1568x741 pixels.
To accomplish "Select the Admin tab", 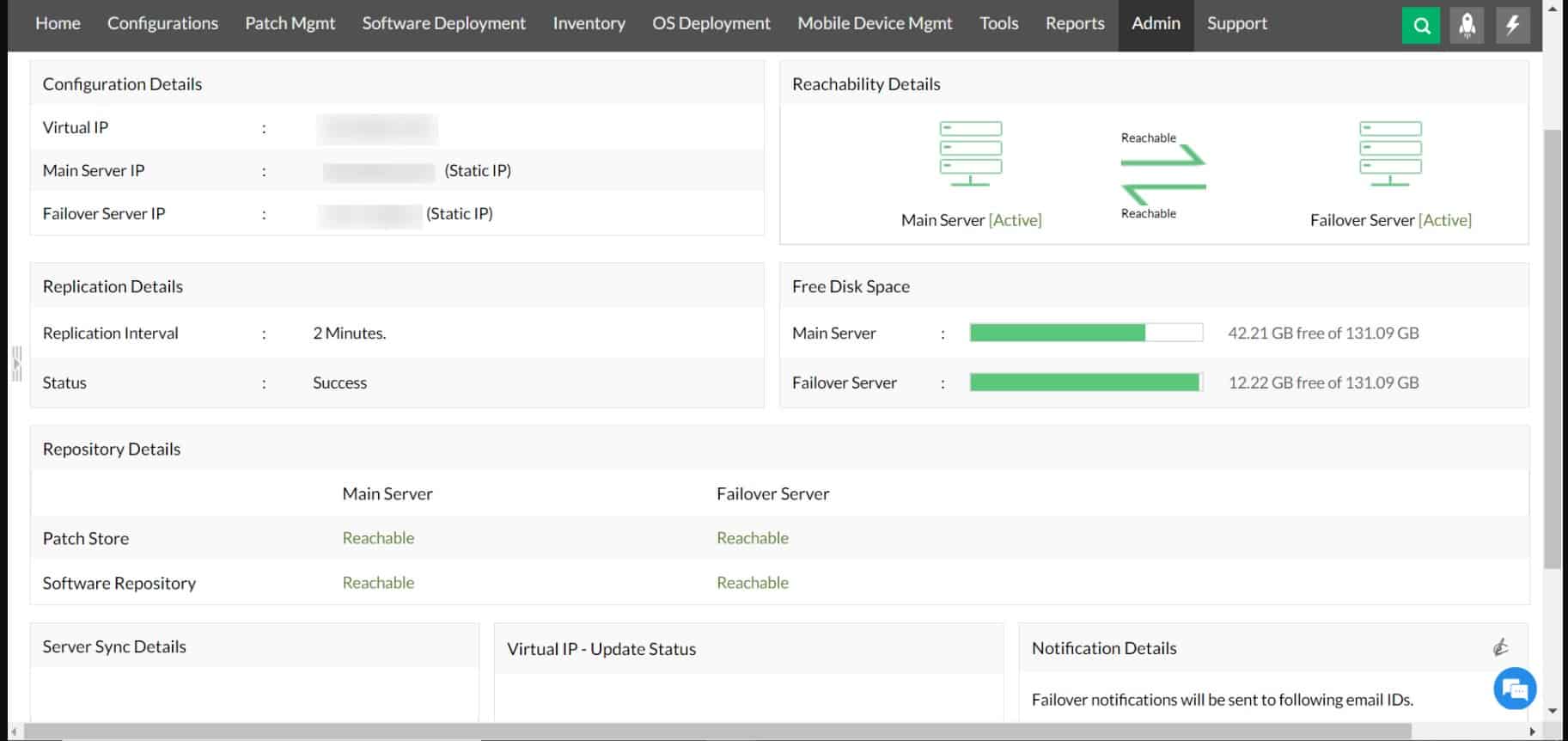I will pyautogui.click(x=1156, y=23).
